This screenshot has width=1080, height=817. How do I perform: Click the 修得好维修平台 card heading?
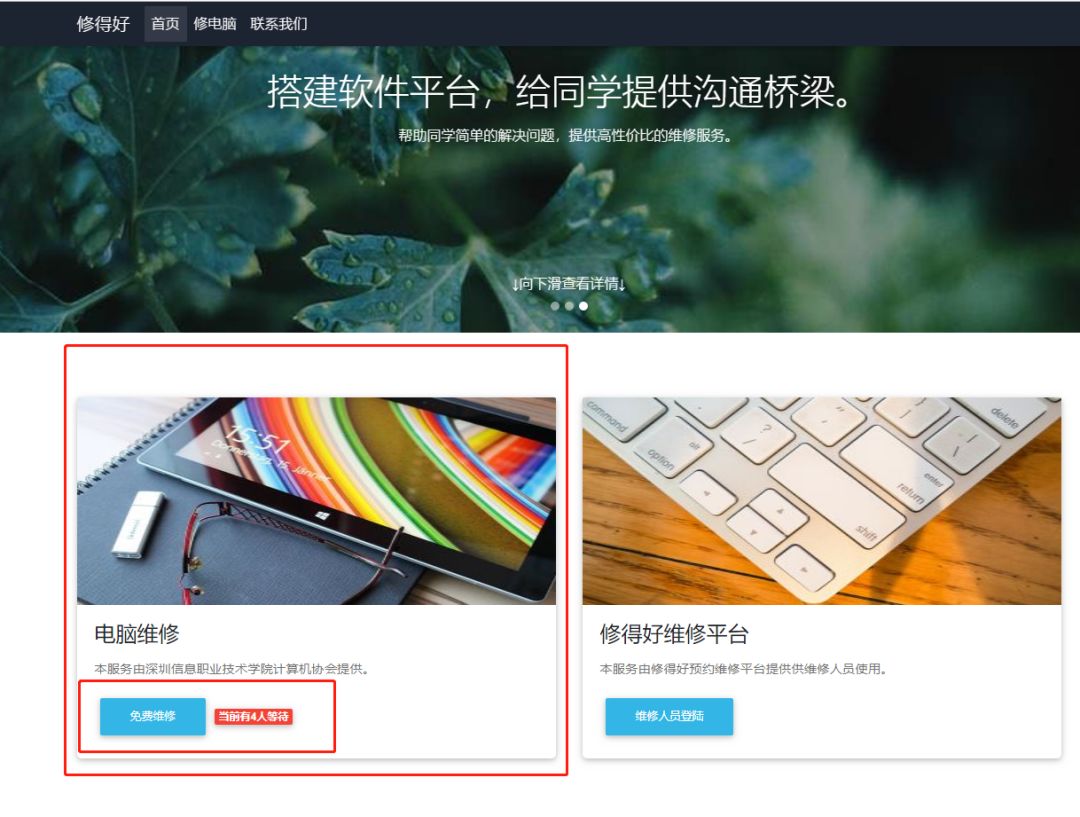click(674, 634)
